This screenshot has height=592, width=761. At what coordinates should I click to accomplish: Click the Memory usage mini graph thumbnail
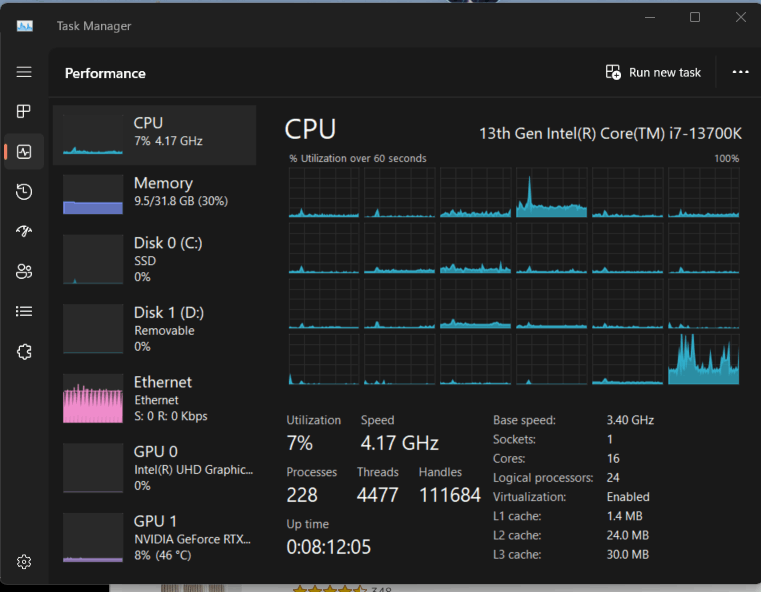click(93, 195)
